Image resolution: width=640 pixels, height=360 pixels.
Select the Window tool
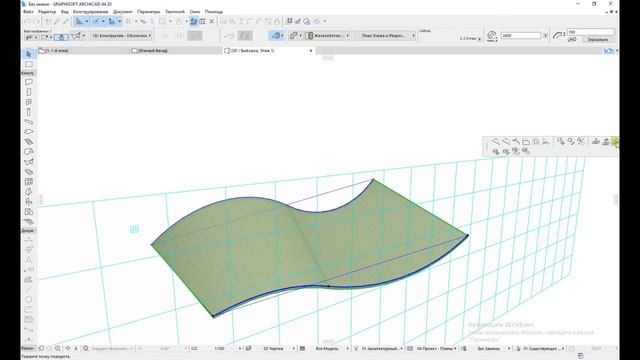coord(29,102)
